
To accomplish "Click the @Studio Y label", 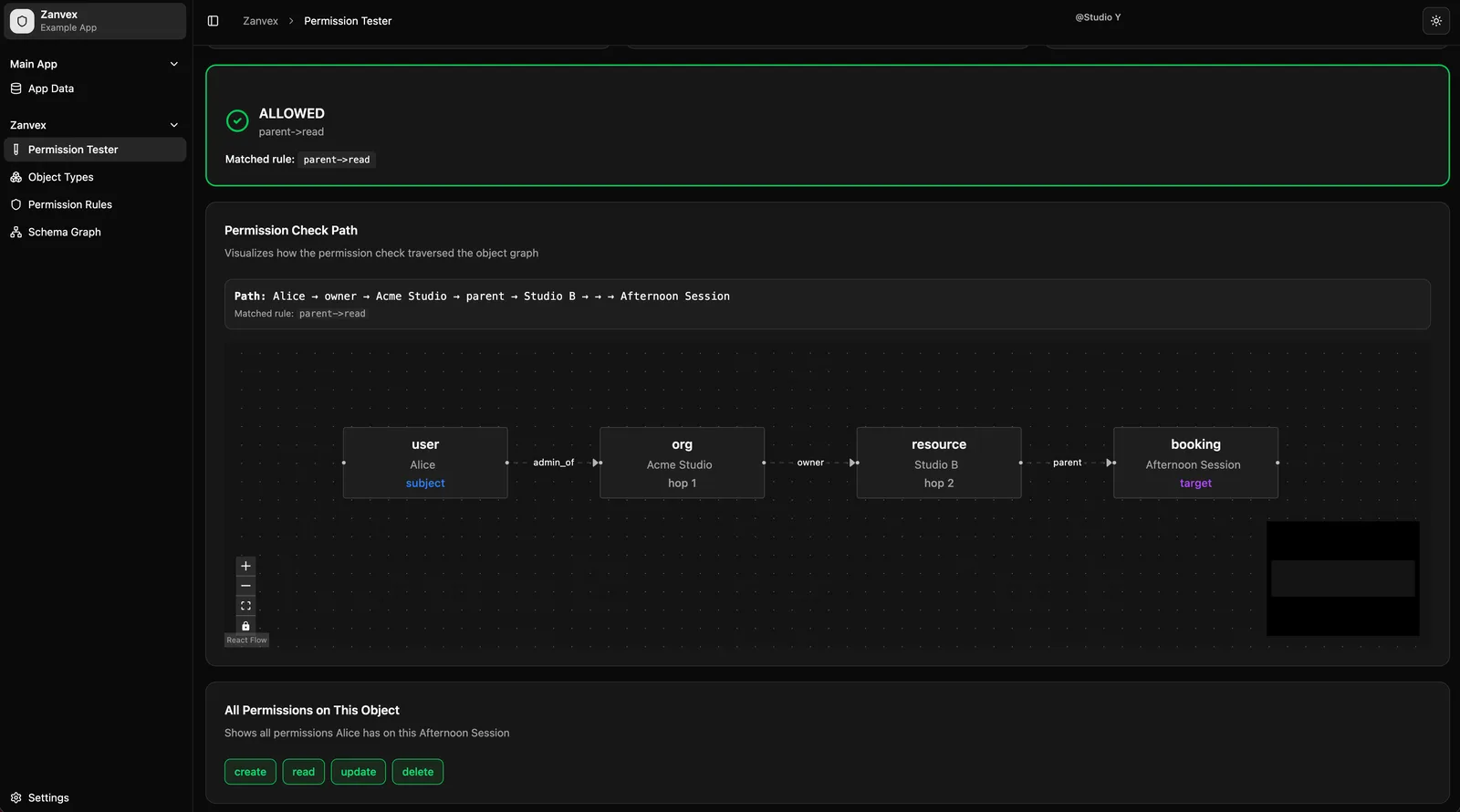I will pyautogui.click(x=1098, y=17).
